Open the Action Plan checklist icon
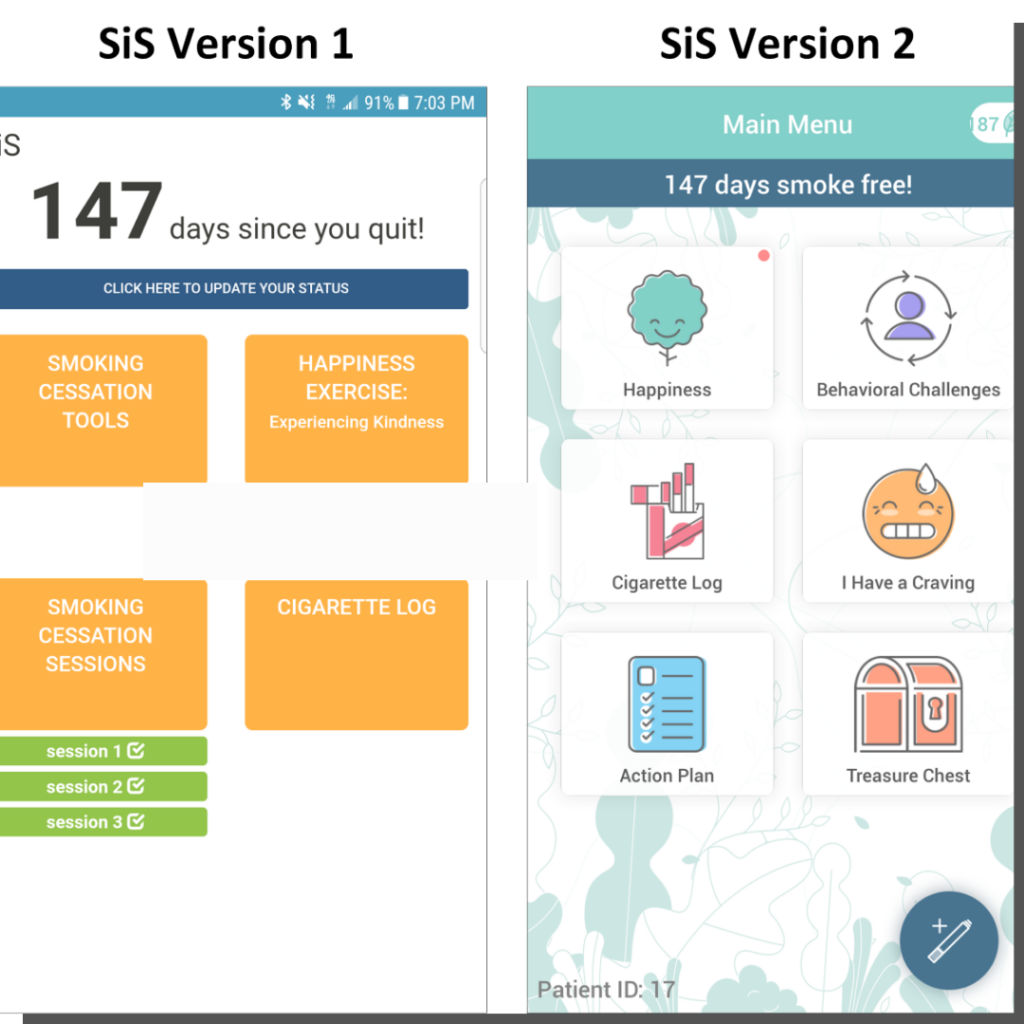The width and height of the screenshot is (1024, 1024). [x=667, y=704]
